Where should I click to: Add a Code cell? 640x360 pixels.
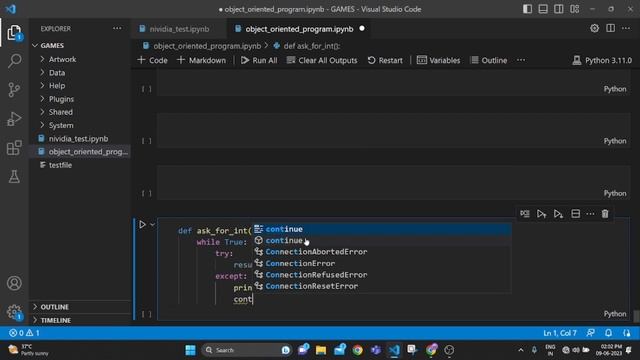(153, 60)
